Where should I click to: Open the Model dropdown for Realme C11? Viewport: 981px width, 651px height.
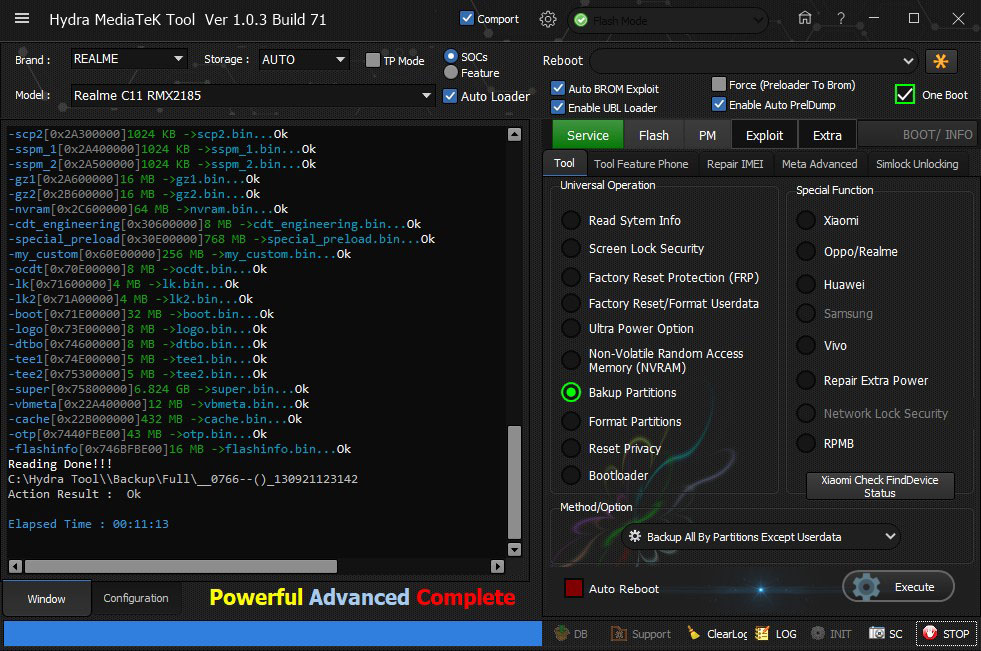[252, 96]
